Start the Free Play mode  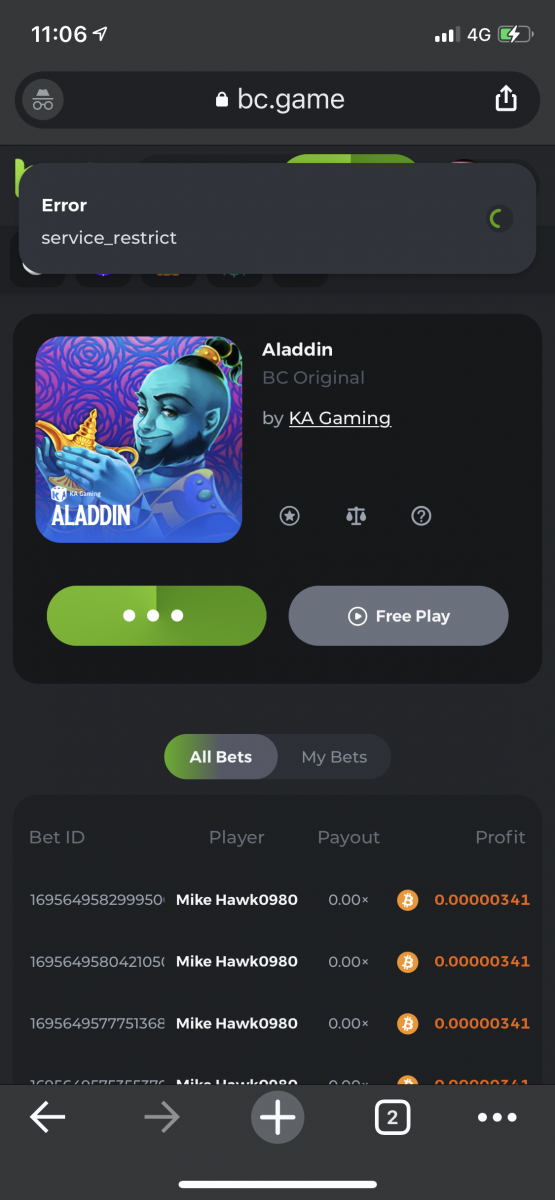(399, 616)
